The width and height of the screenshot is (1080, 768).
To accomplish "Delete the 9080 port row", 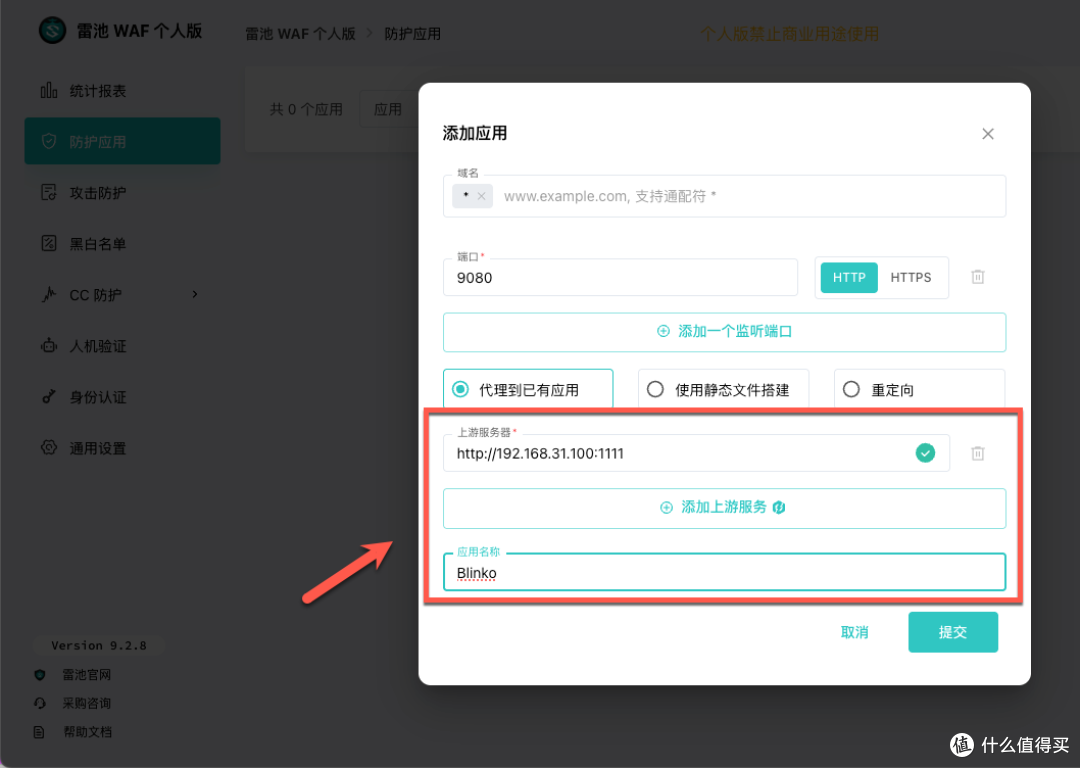I will point(977,277).
